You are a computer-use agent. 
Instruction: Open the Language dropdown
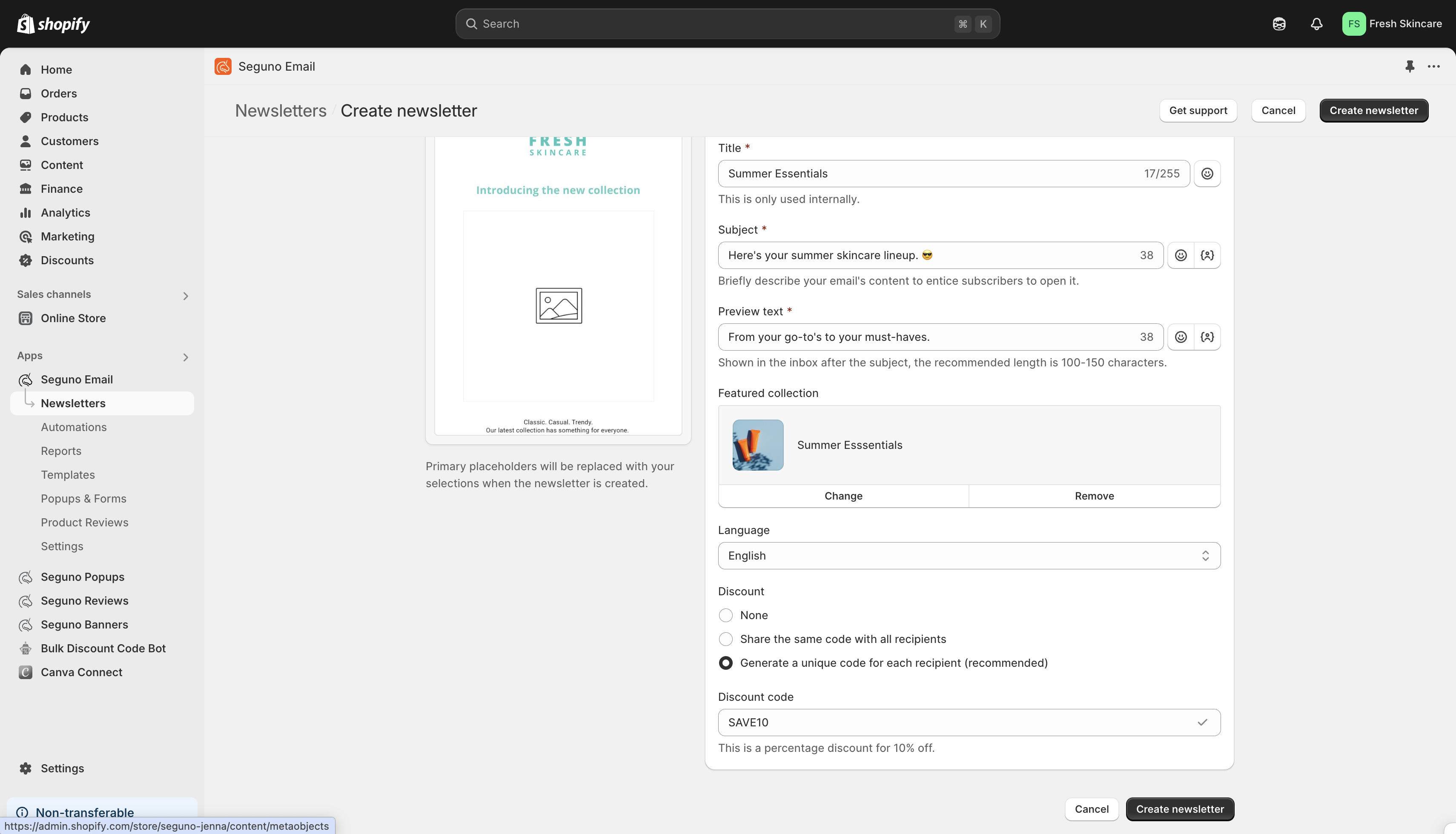pos(969,556)
